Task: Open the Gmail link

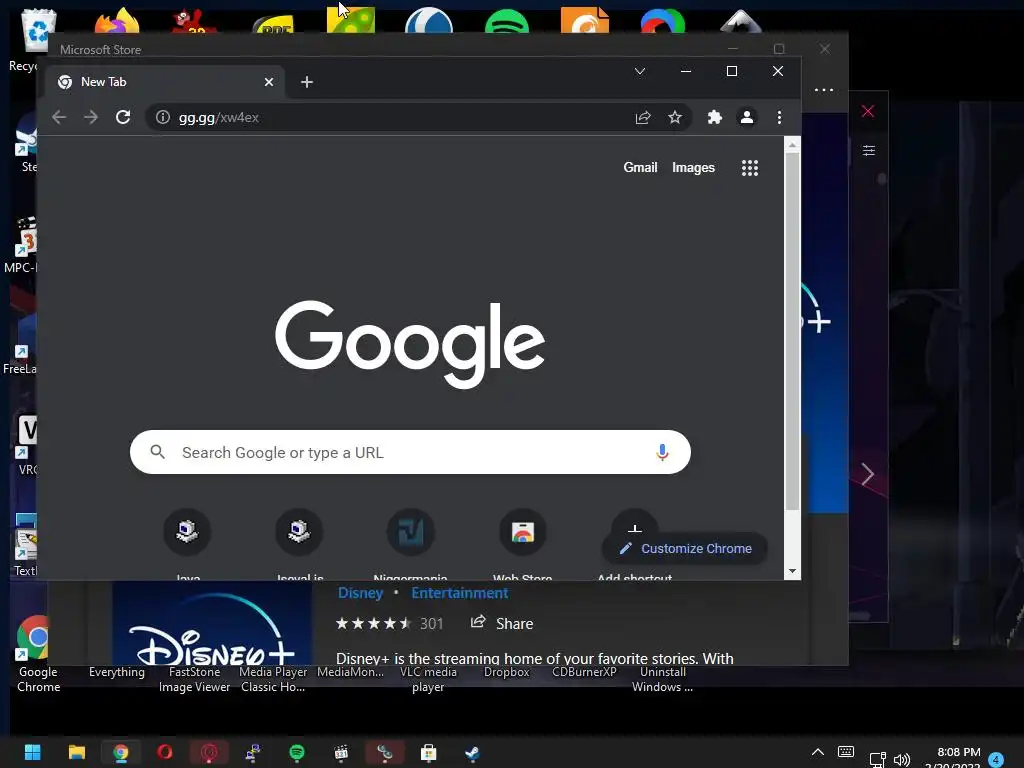Action: tap(640, 168)
